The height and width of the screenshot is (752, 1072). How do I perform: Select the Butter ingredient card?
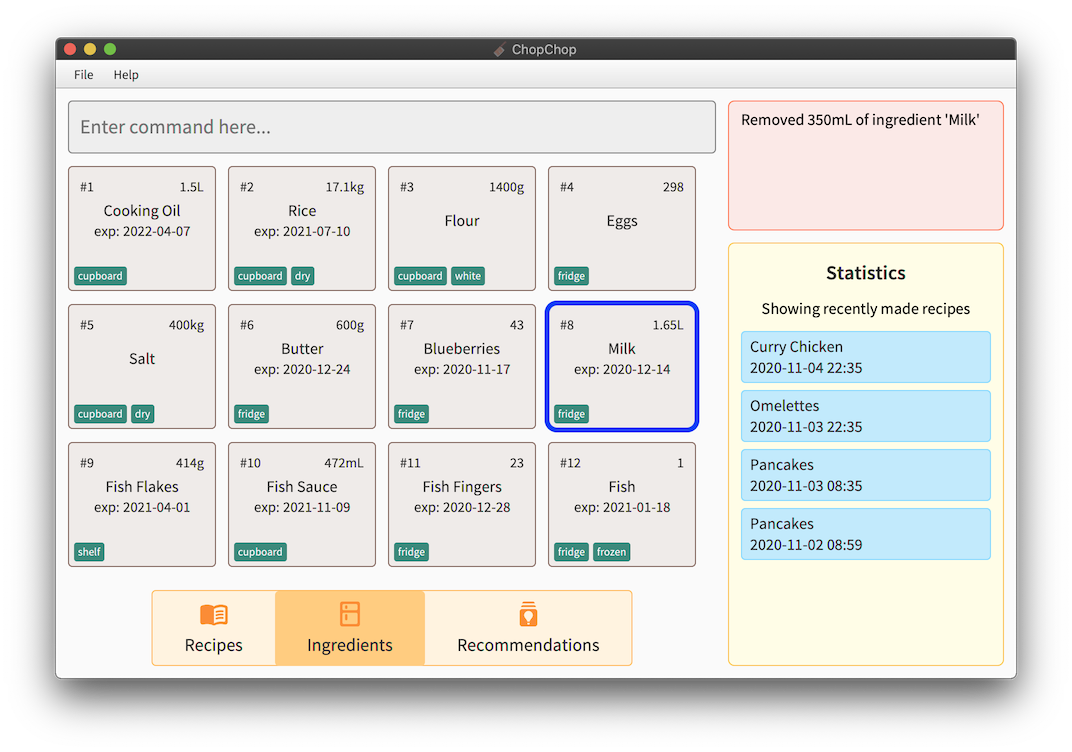pos(302,366)
